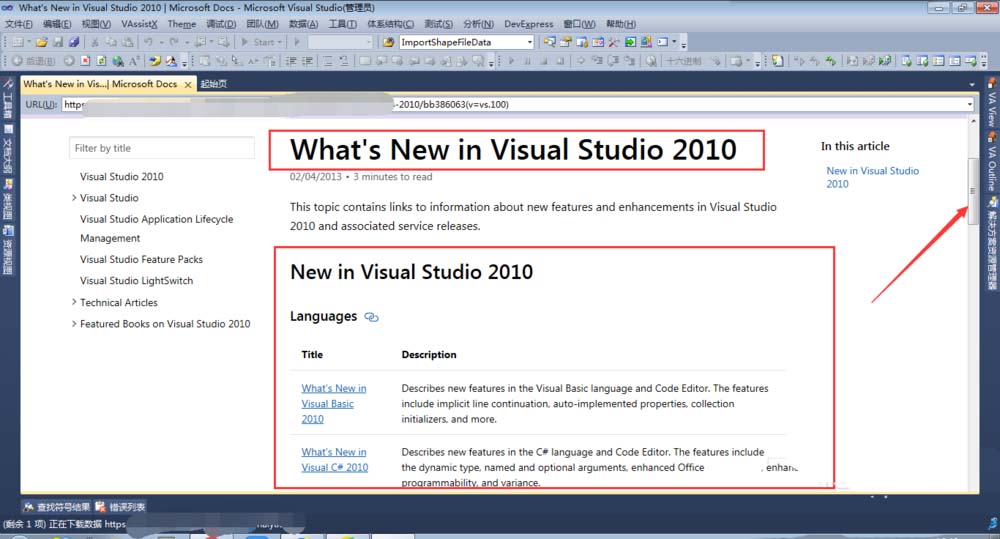Click the Increase Indent icon
Image resolution: width=1000 pixels, height=539 pixels.
click(x=307, y=61)
